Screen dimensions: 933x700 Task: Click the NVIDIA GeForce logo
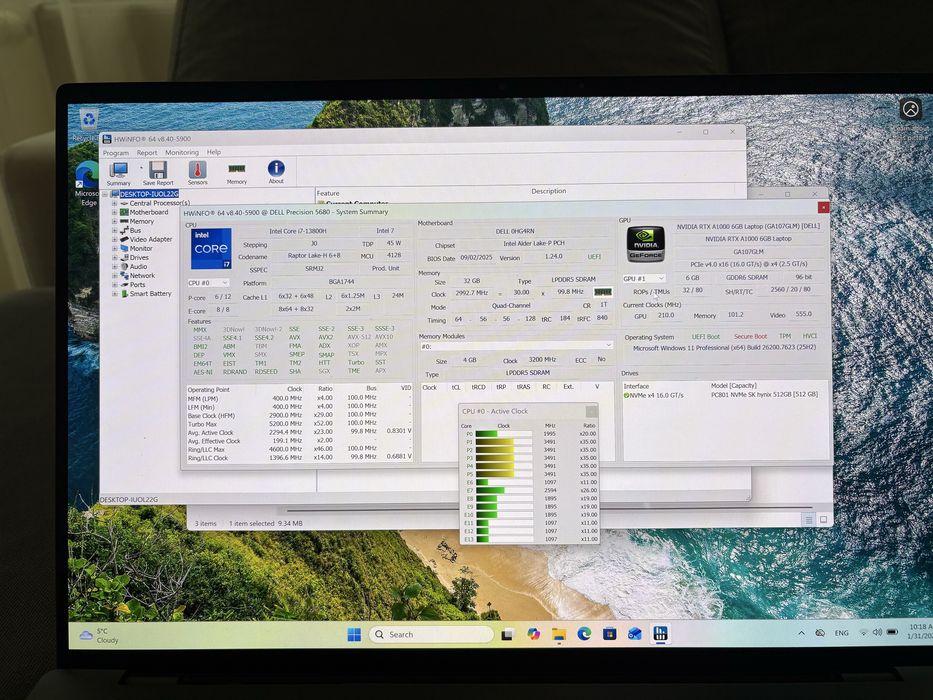pos(646,245)
